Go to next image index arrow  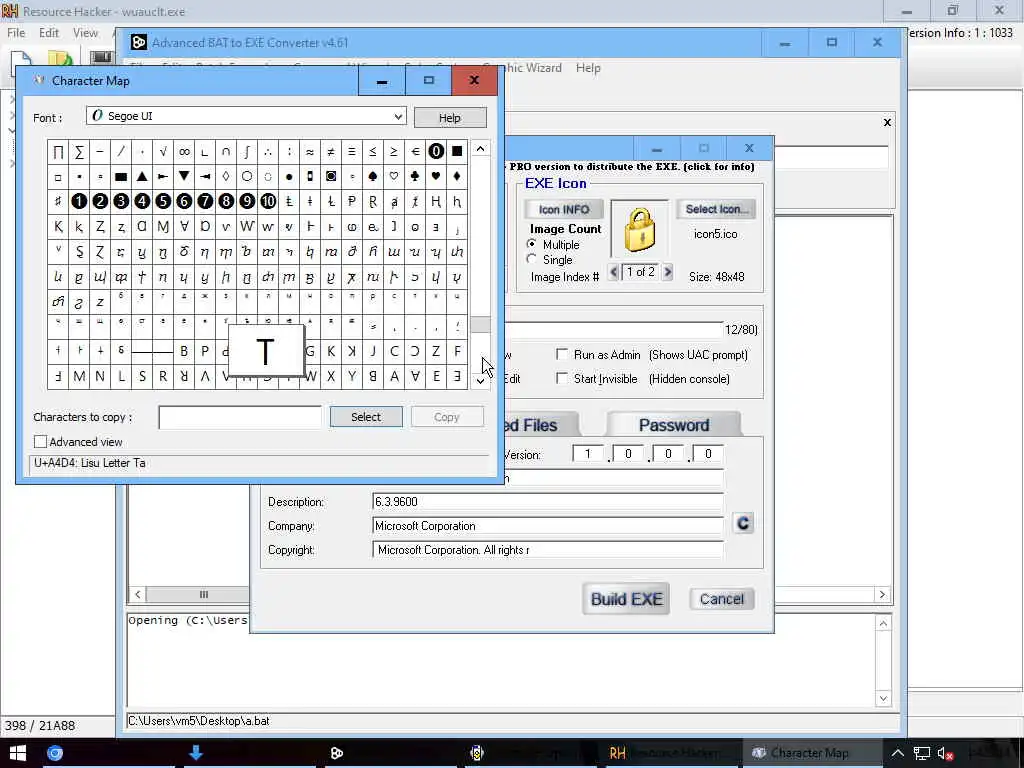tap(667, 272)
